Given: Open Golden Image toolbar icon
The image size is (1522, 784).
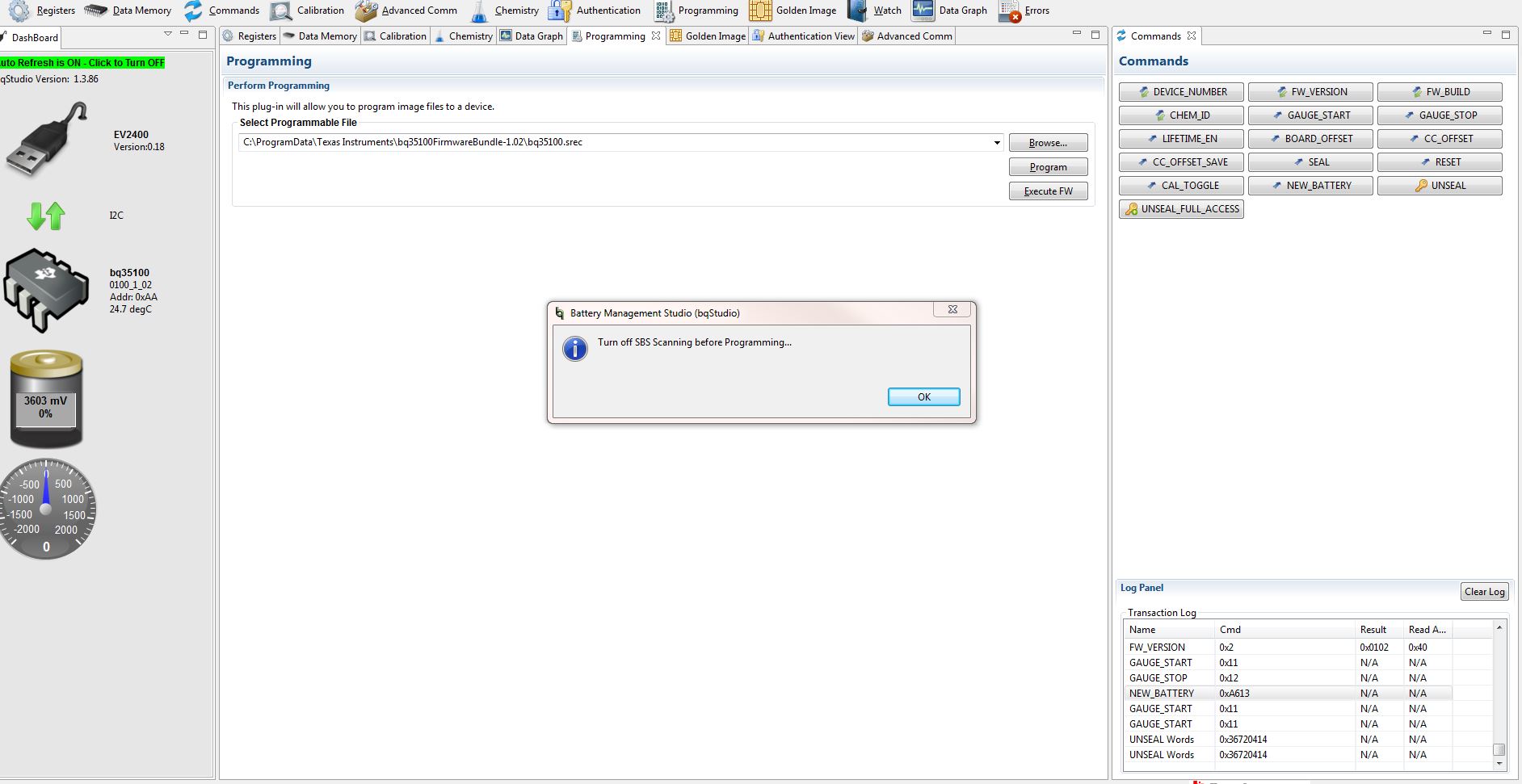Looking at the screenshot, I should 760,10.
